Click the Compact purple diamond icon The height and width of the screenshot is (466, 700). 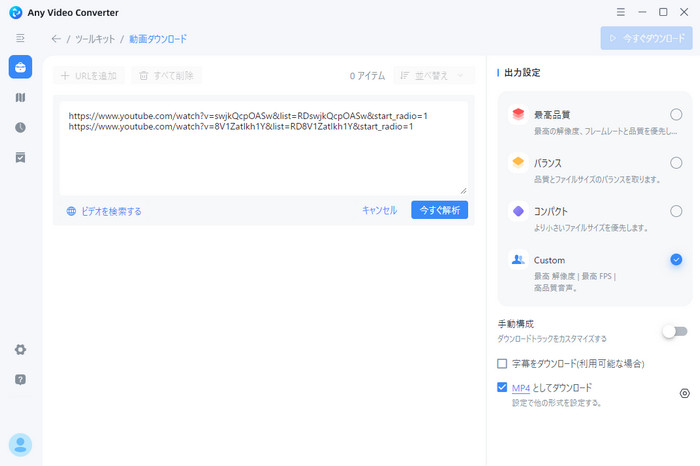tap(518, 211)
